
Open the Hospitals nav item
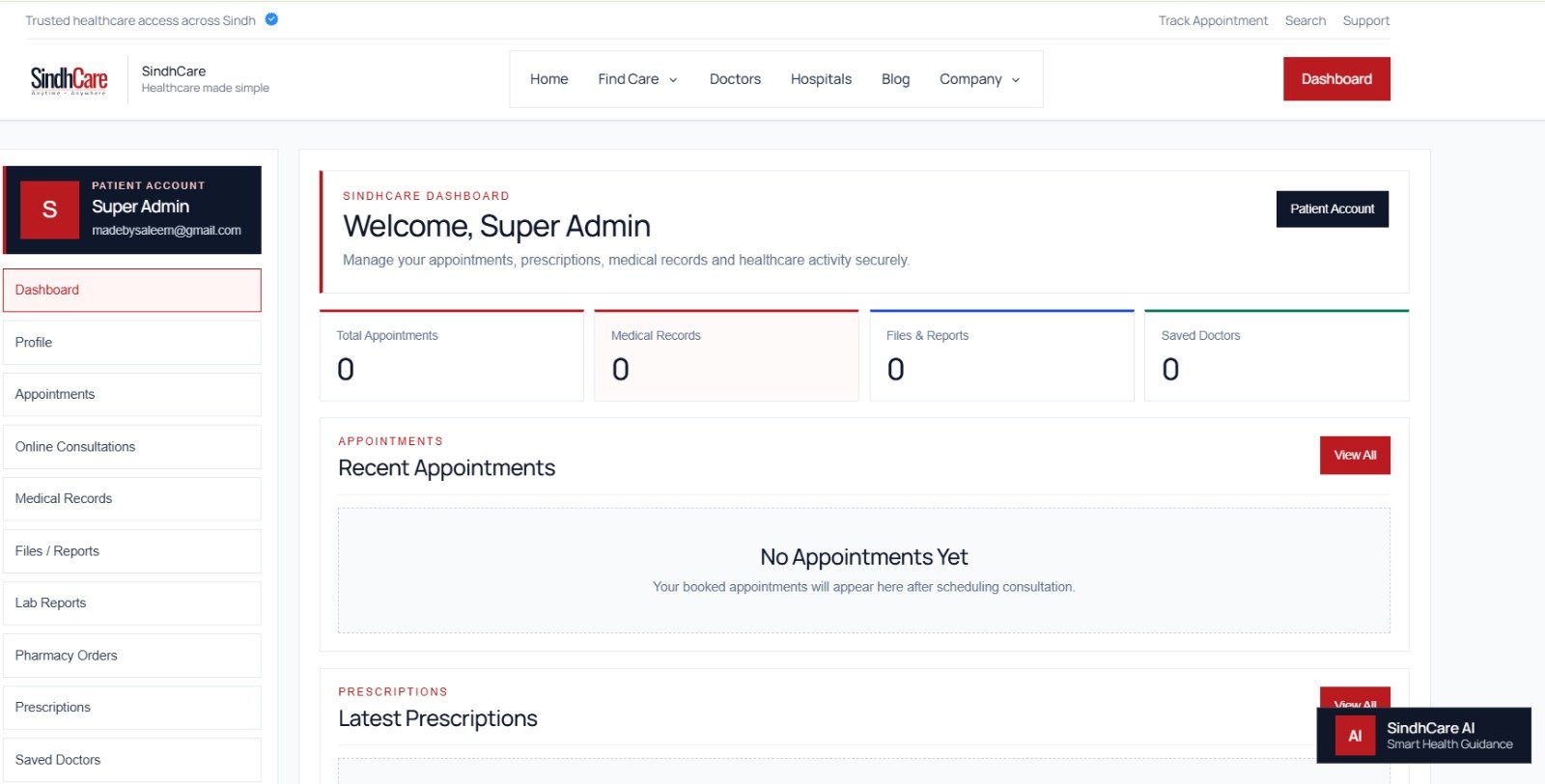[x=821, y=79]
